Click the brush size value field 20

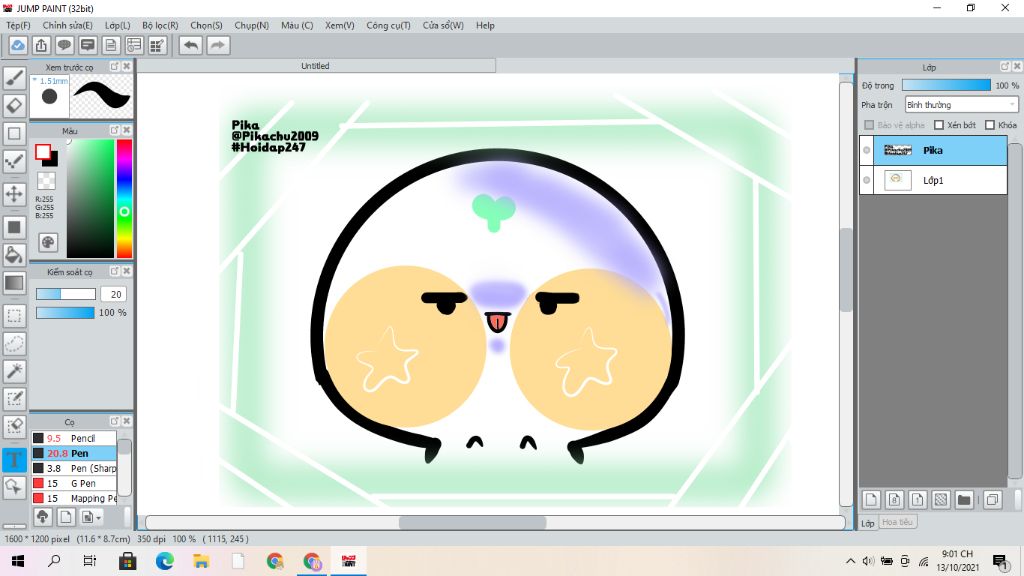[x=113, y=295]
